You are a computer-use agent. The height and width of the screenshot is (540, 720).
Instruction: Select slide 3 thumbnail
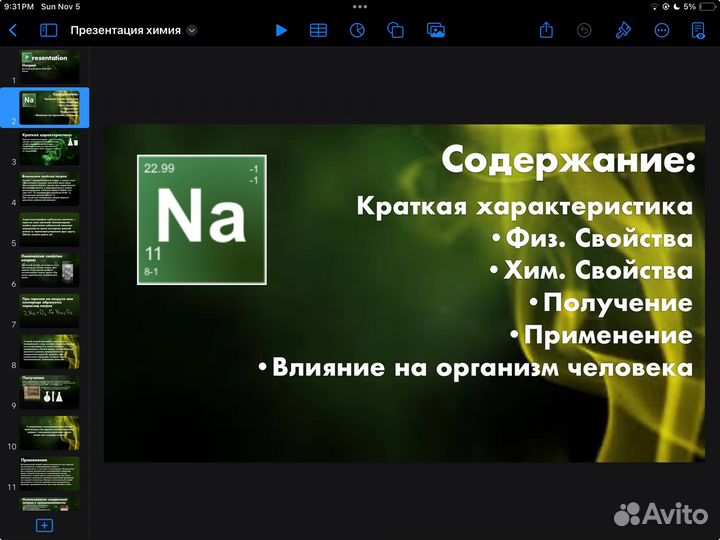50,148
